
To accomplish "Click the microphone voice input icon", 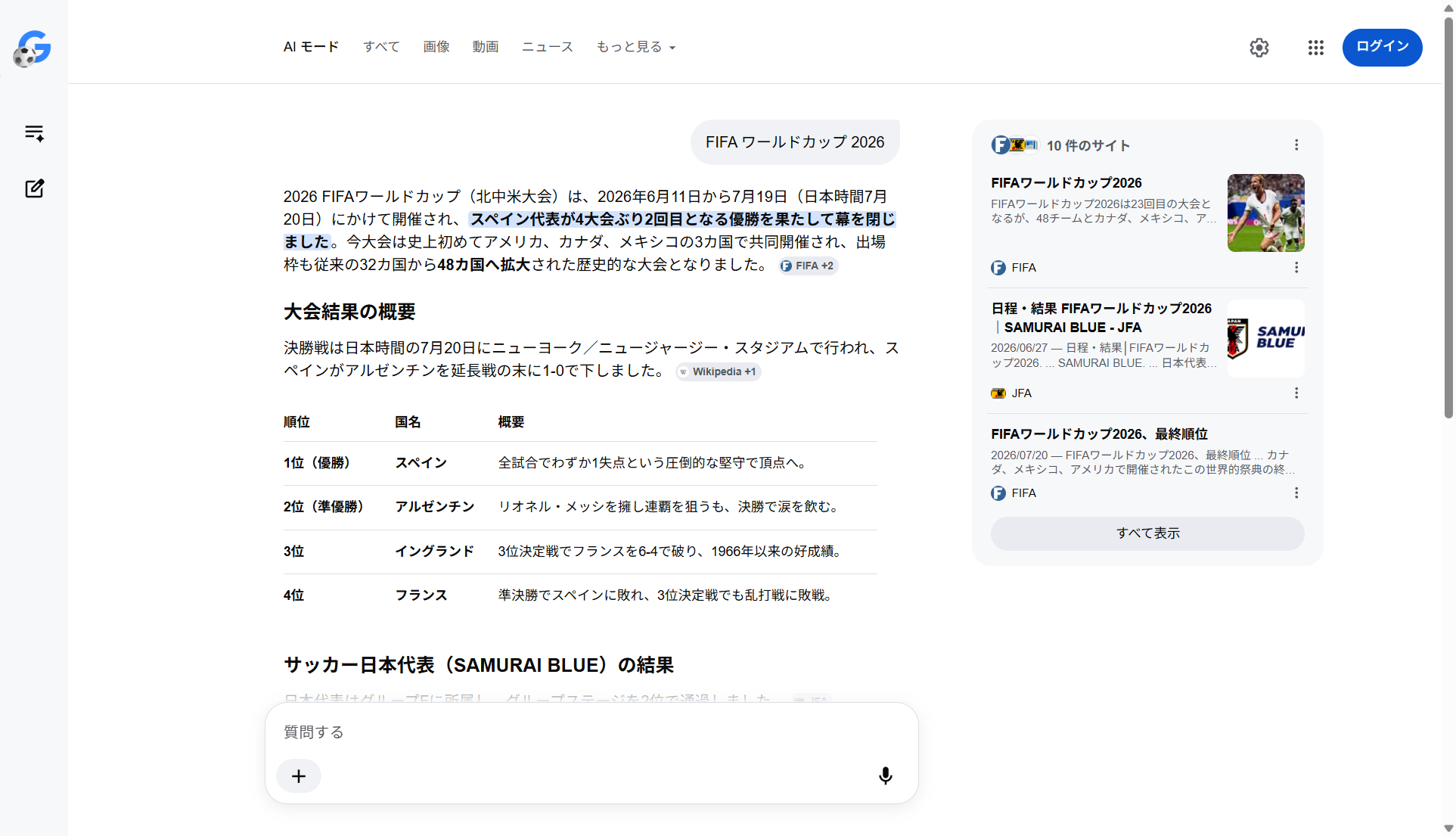I will click(x=885, y=775).
